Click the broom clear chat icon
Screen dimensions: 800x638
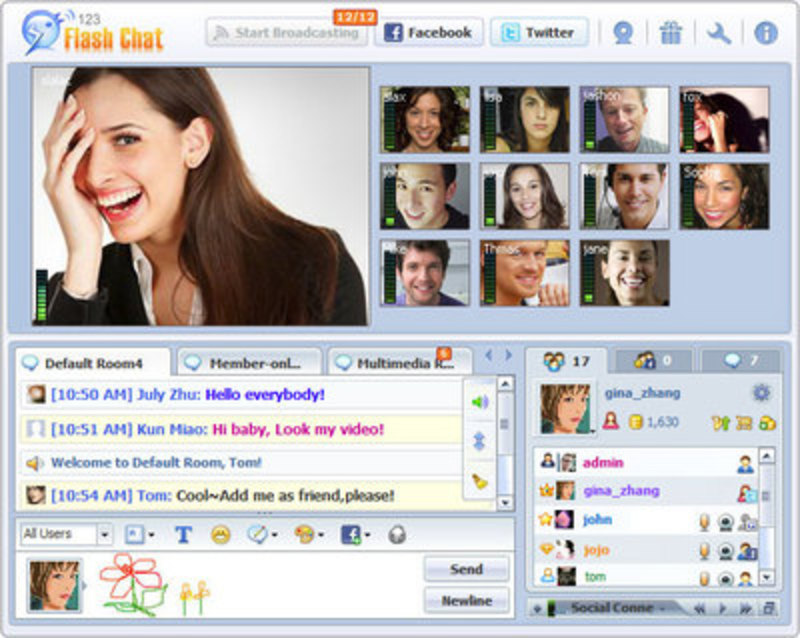480,482
